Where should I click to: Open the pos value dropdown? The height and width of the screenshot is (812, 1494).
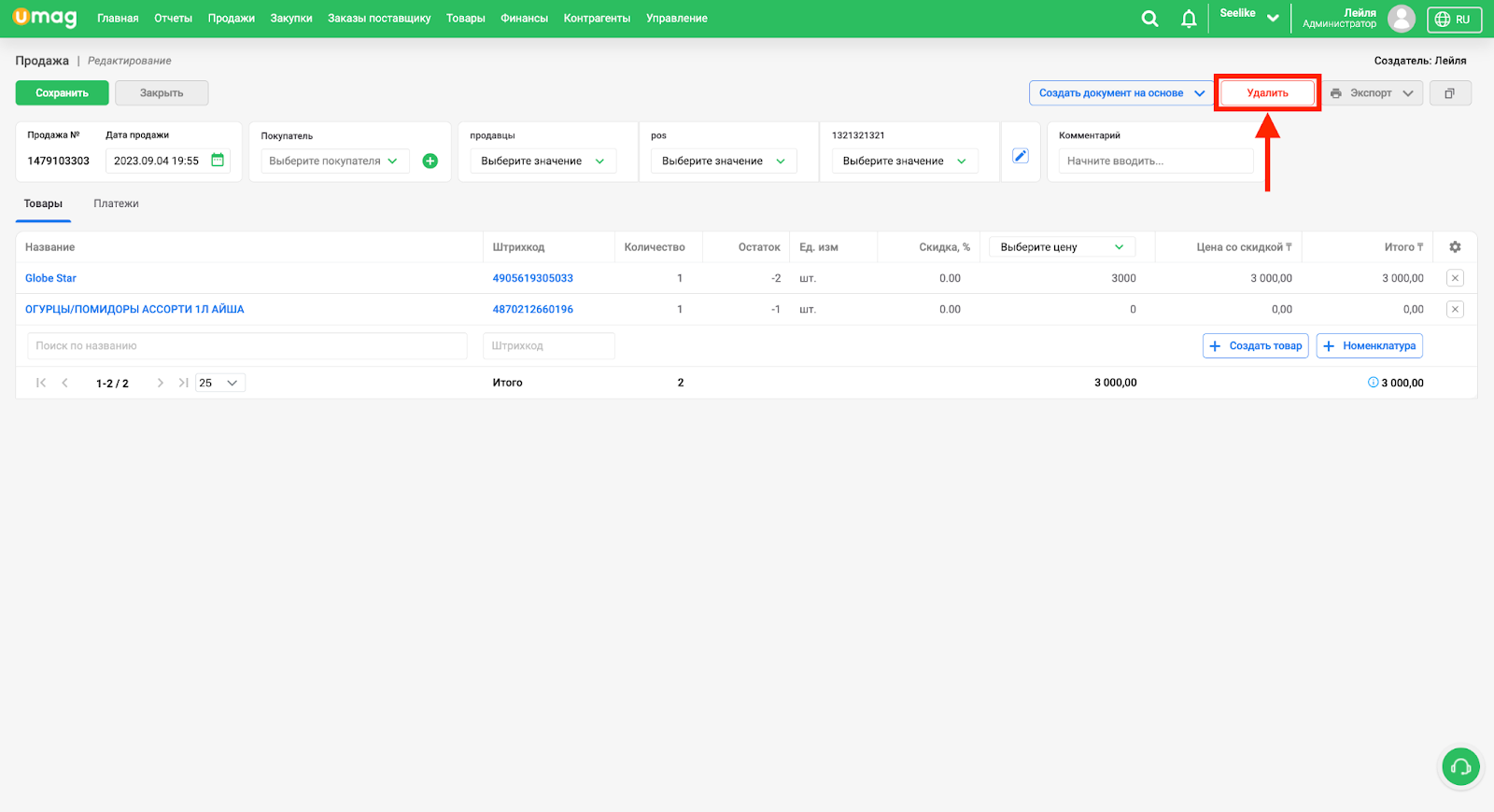coord(724,161)
